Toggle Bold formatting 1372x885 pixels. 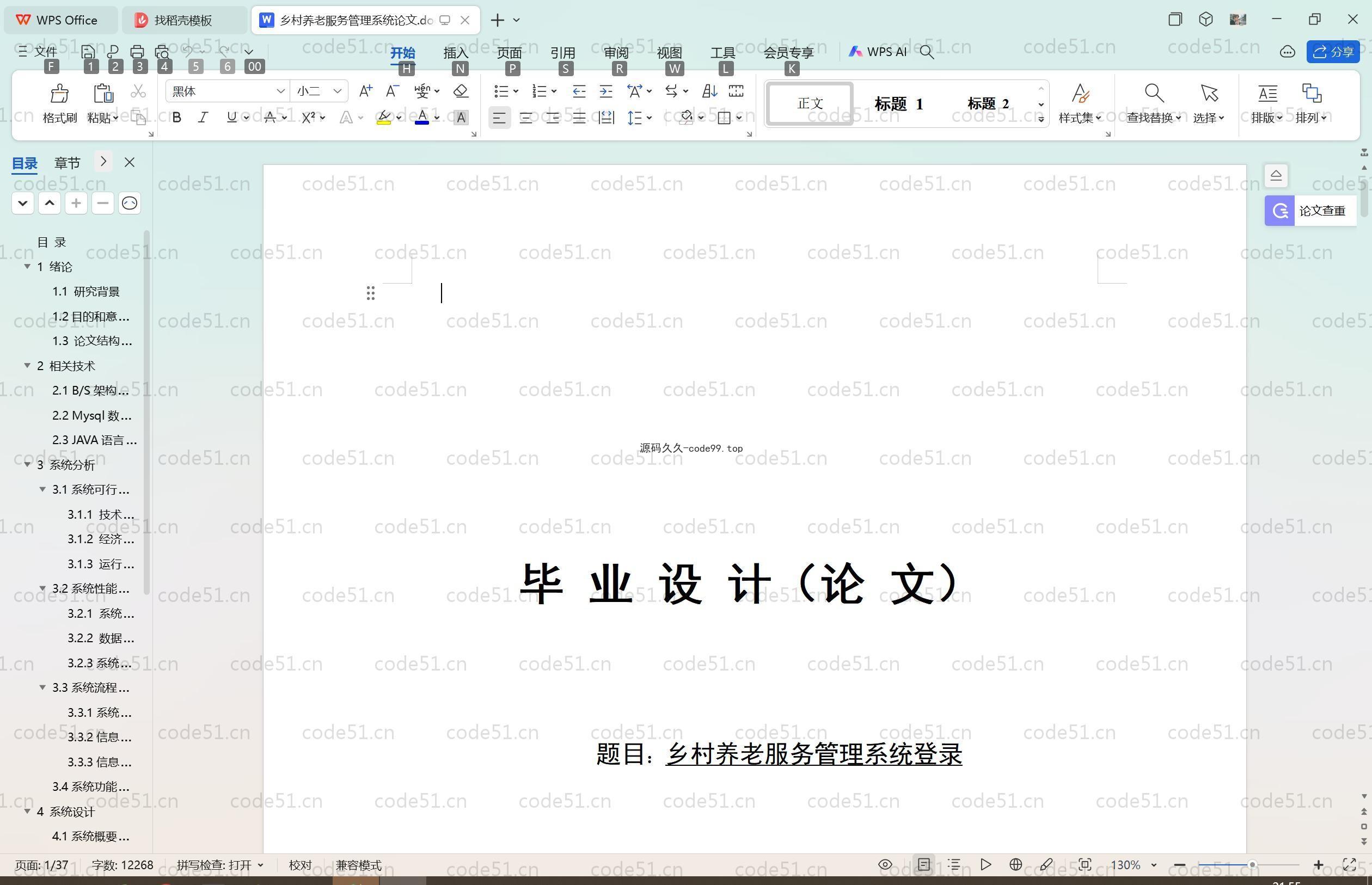[176, 117]
